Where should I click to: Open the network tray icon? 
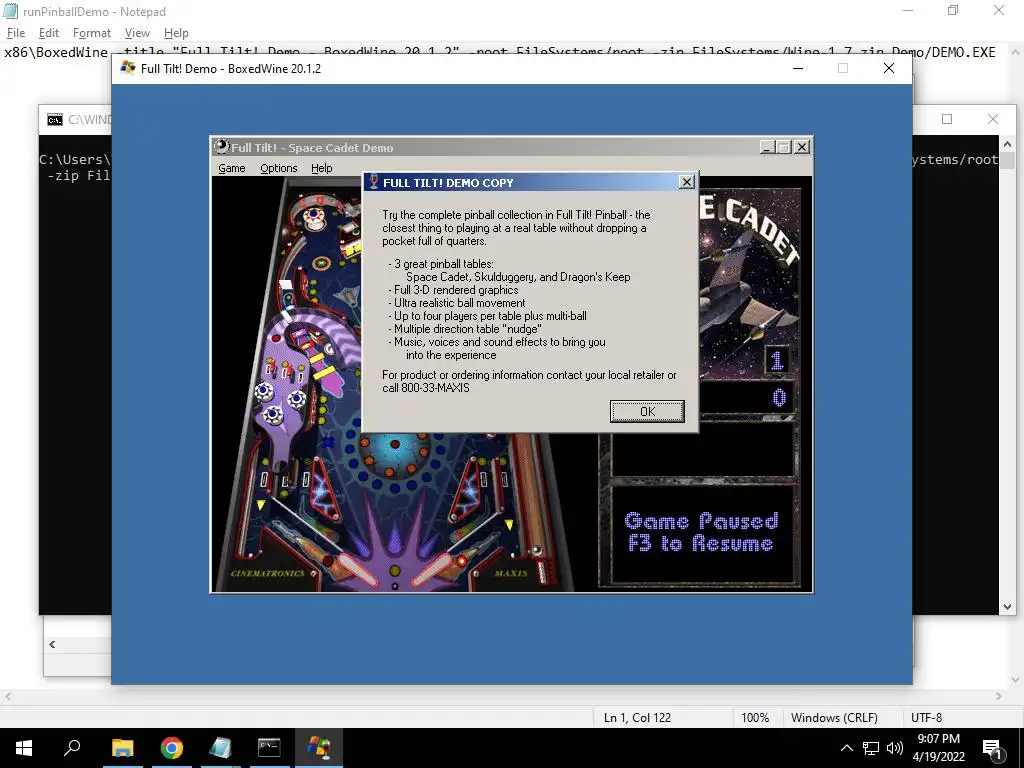tap(871, 748)
